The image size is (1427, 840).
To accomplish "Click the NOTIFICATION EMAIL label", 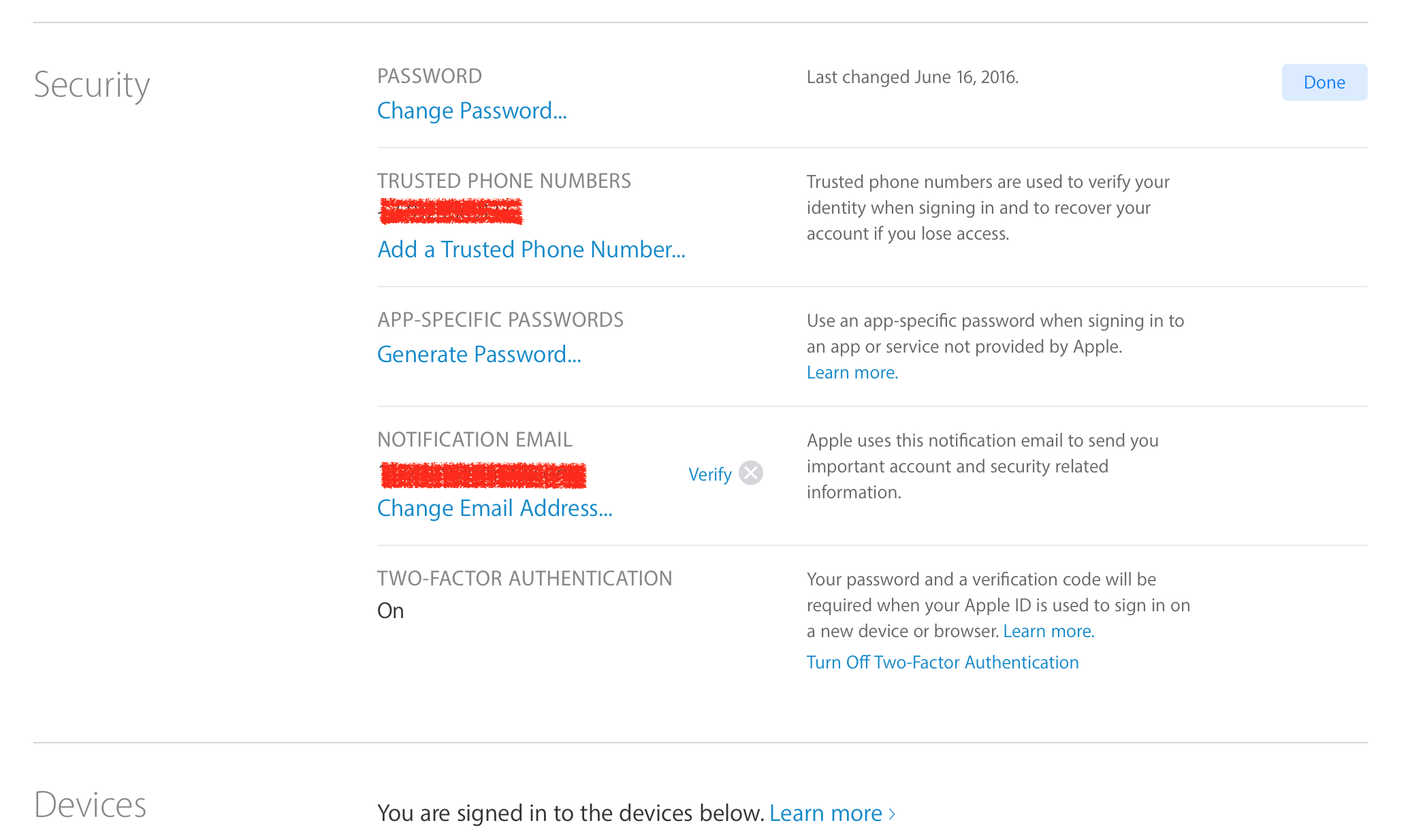I will (475, 440).
